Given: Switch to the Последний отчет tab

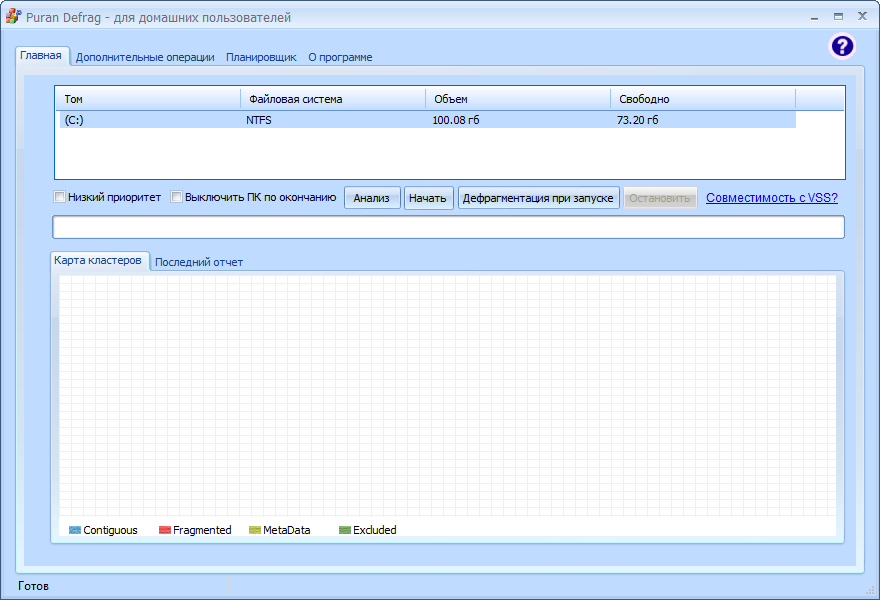Looking at the screenshot, I should [x=199, y=262].
